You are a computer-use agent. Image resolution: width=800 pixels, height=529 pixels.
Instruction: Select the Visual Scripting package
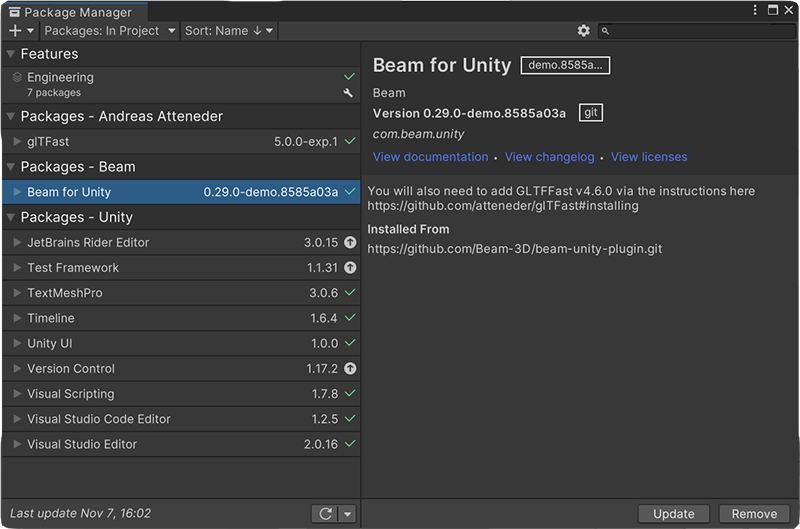[70, 394]
